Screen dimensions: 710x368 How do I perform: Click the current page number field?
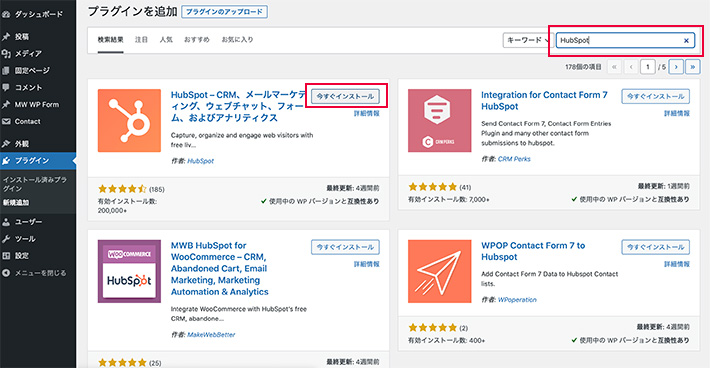click(x=648, y=67)
